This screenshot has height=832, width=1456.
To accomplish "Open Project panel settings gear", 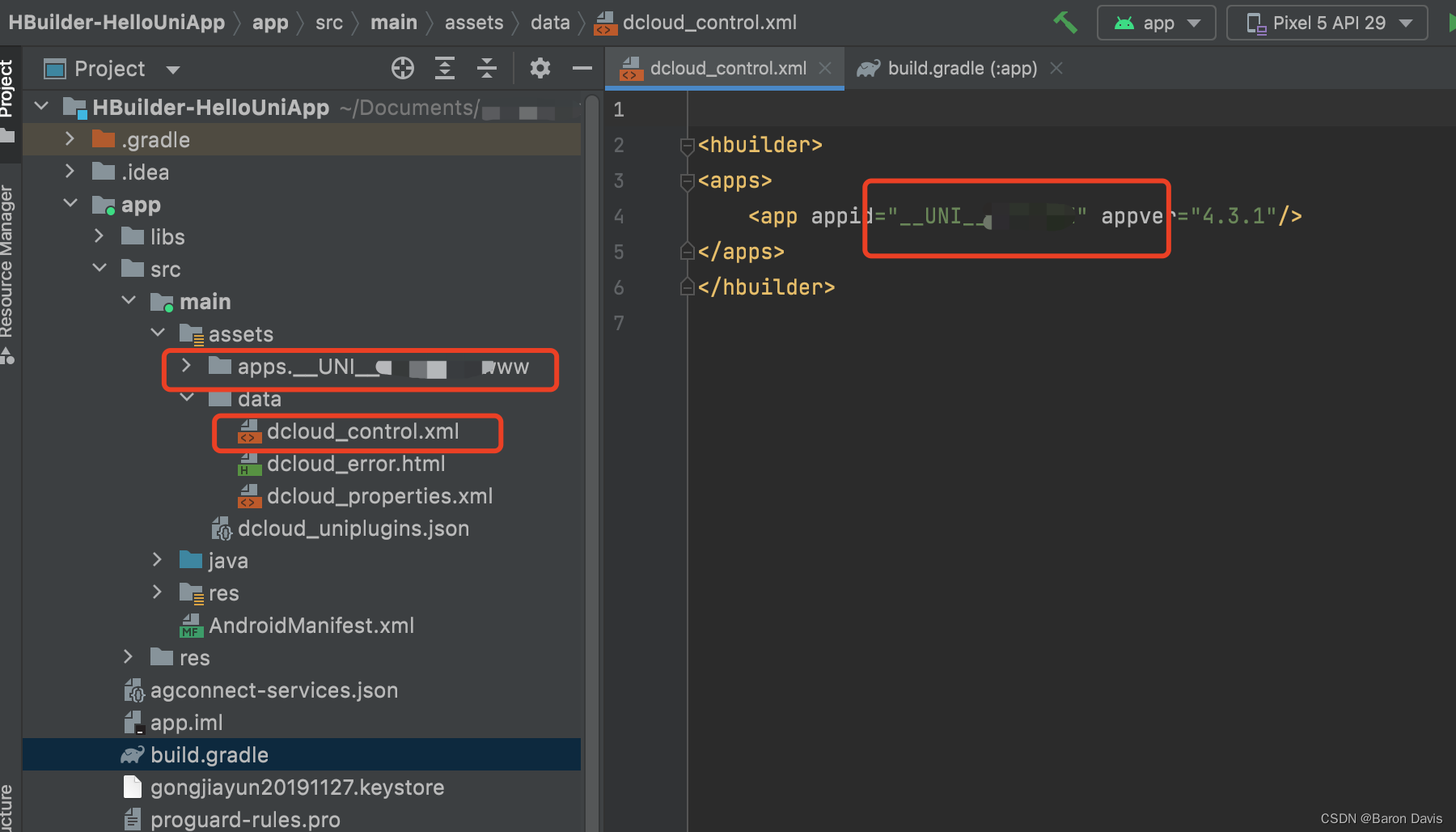I will [540, 69].
